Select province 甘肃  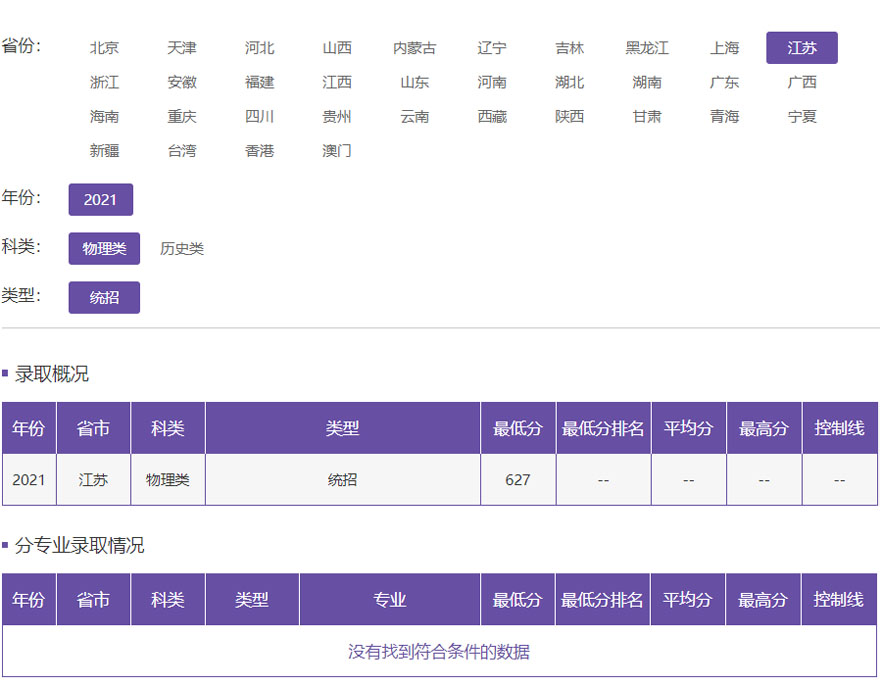(x=647, y=116)
